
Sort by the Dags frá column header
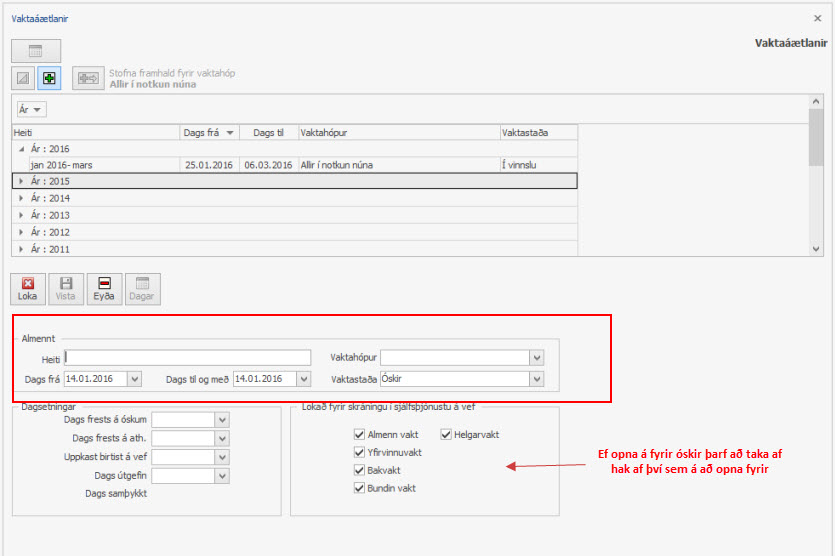pos(209,133)
